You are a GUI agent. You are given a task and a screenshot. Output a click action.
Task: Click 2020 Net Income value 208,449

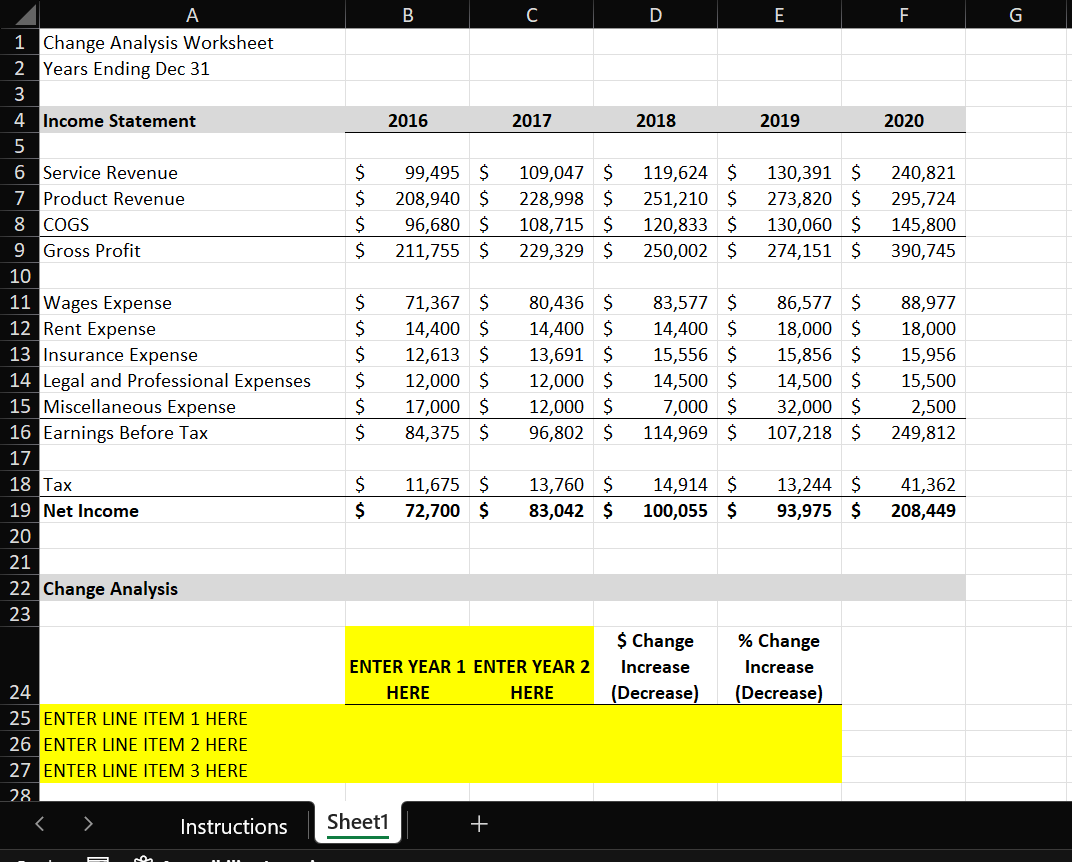coord(904,510)
